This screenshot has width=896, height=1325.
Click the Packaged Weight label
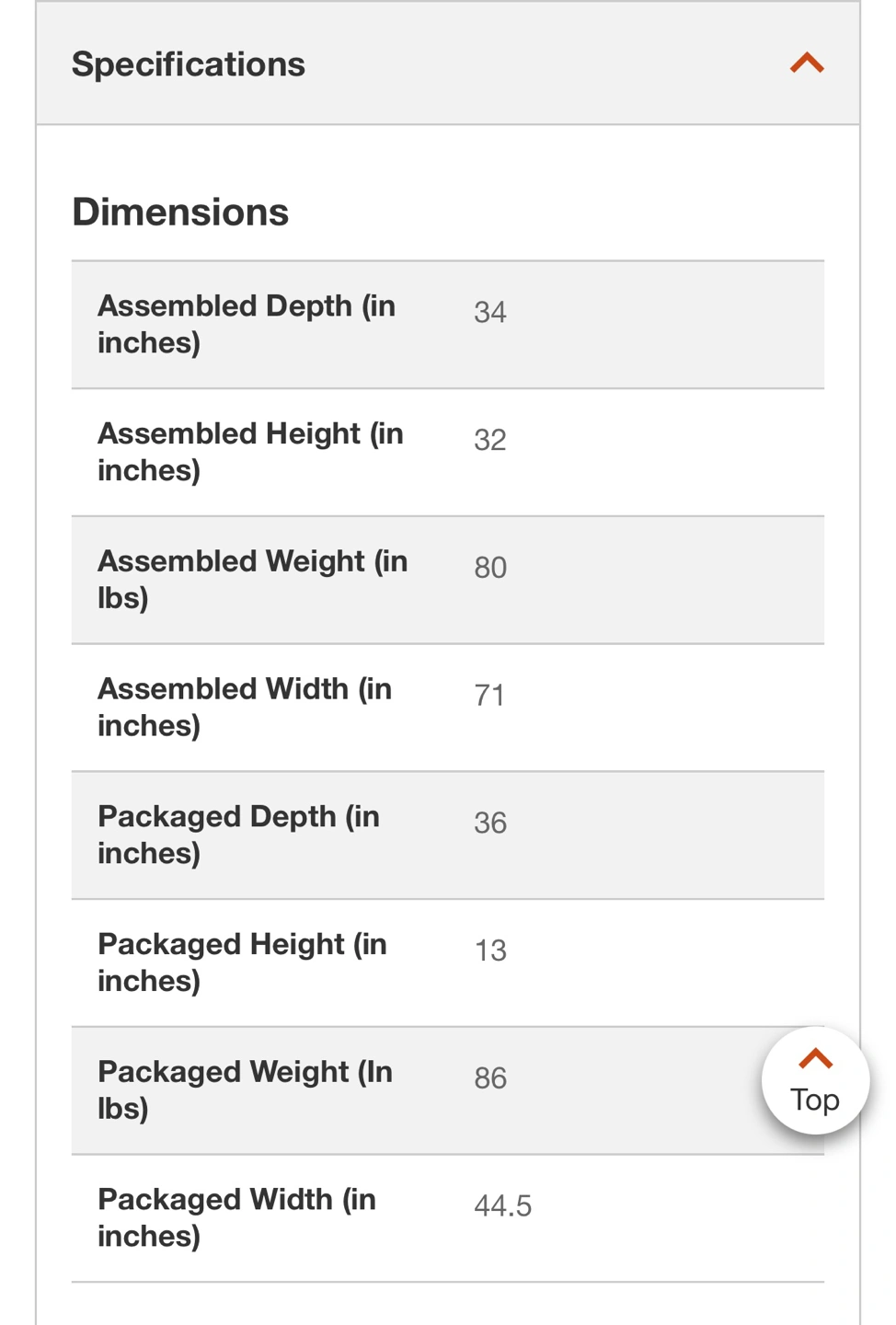tap(245, 1090)
